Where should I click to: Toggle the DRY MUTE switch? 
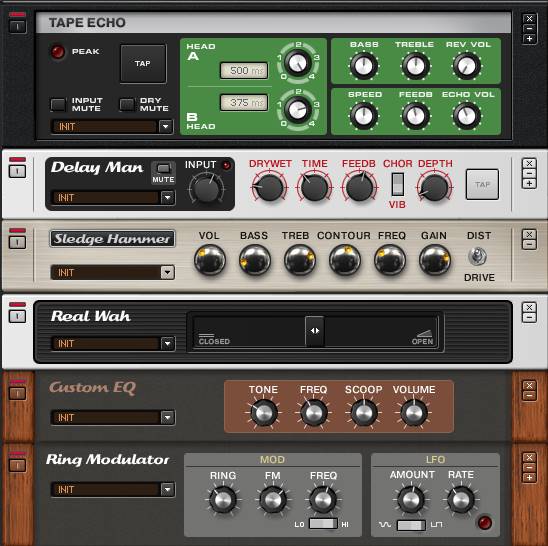[127, 105]
